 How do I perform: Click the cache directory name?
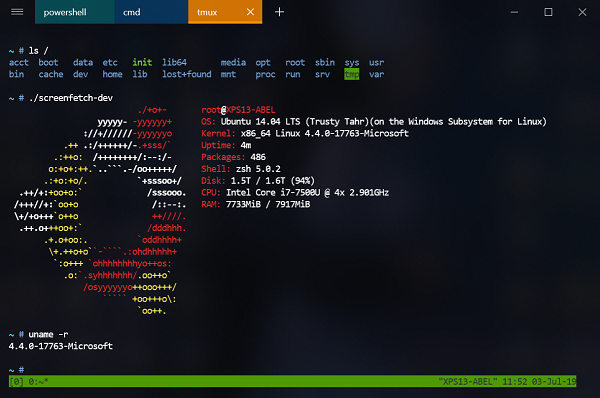(x=51, y=74)
